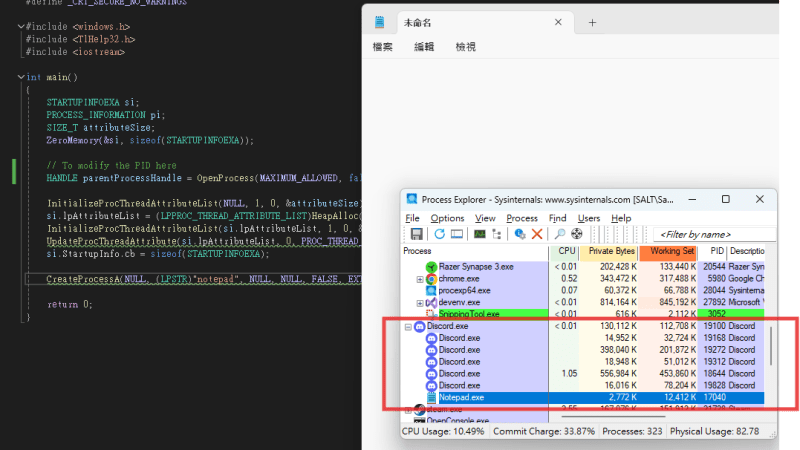Click the Processes: 323 status entry
800x450 pixels.
632,432
